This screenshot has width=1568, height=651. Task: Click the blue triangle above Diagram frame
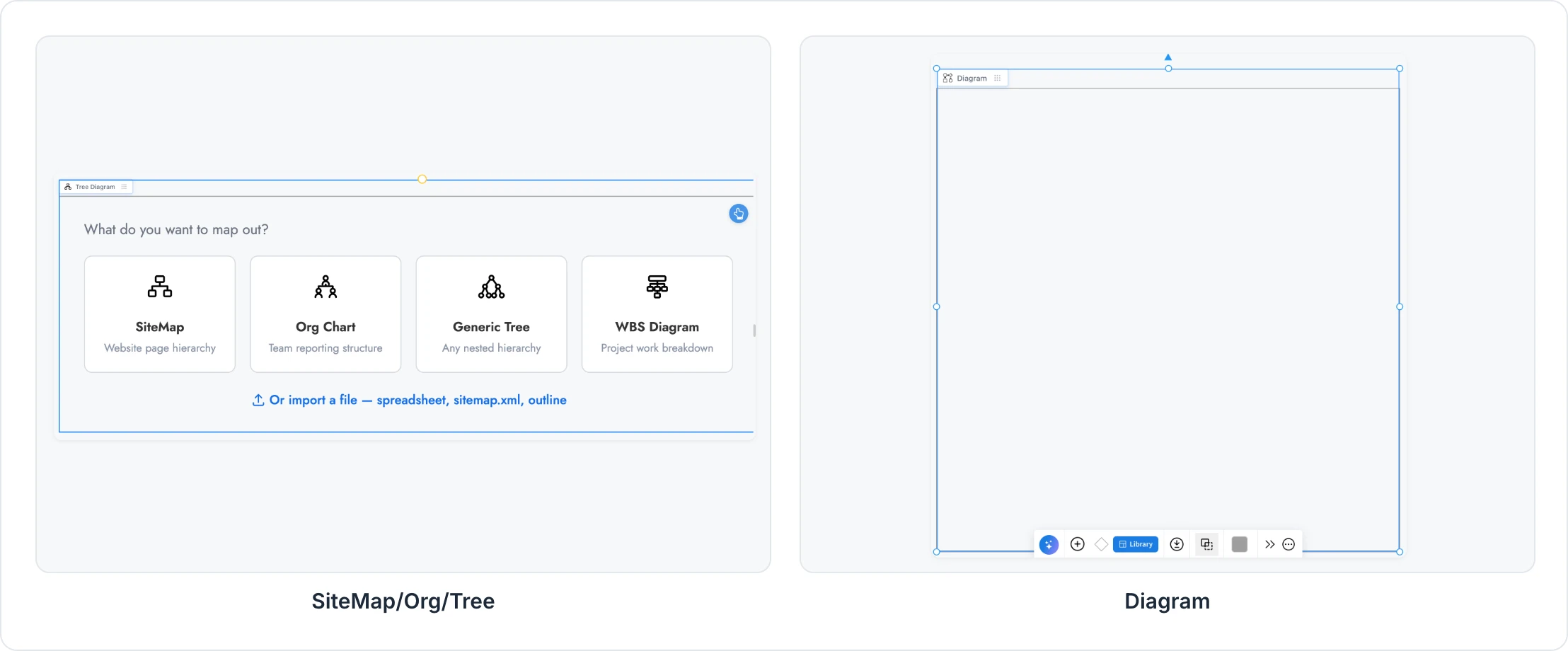1168,57
